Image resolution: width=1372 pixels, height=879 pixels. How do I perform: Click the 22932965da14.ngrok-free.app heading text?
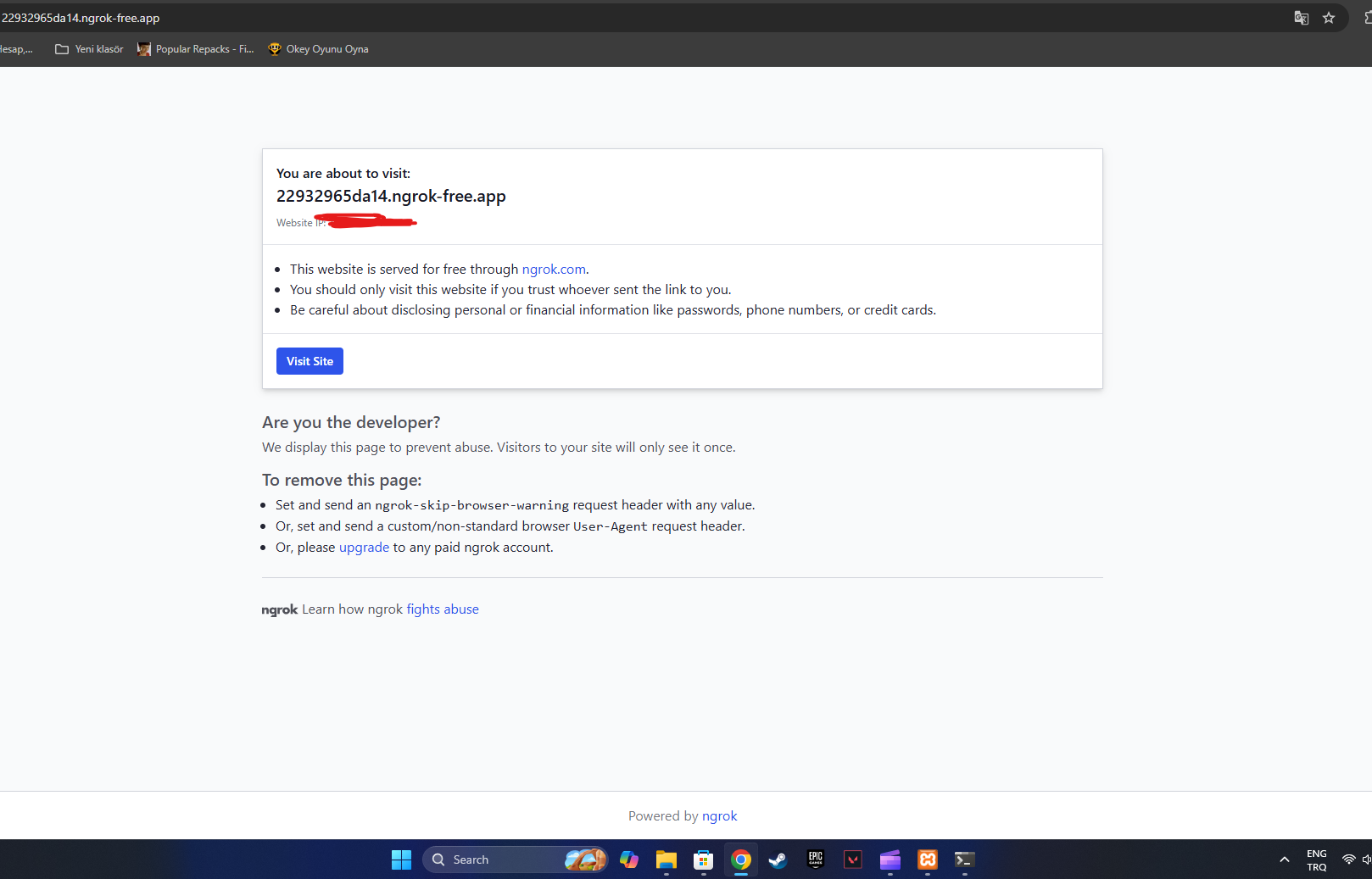(x=391, y=196)
